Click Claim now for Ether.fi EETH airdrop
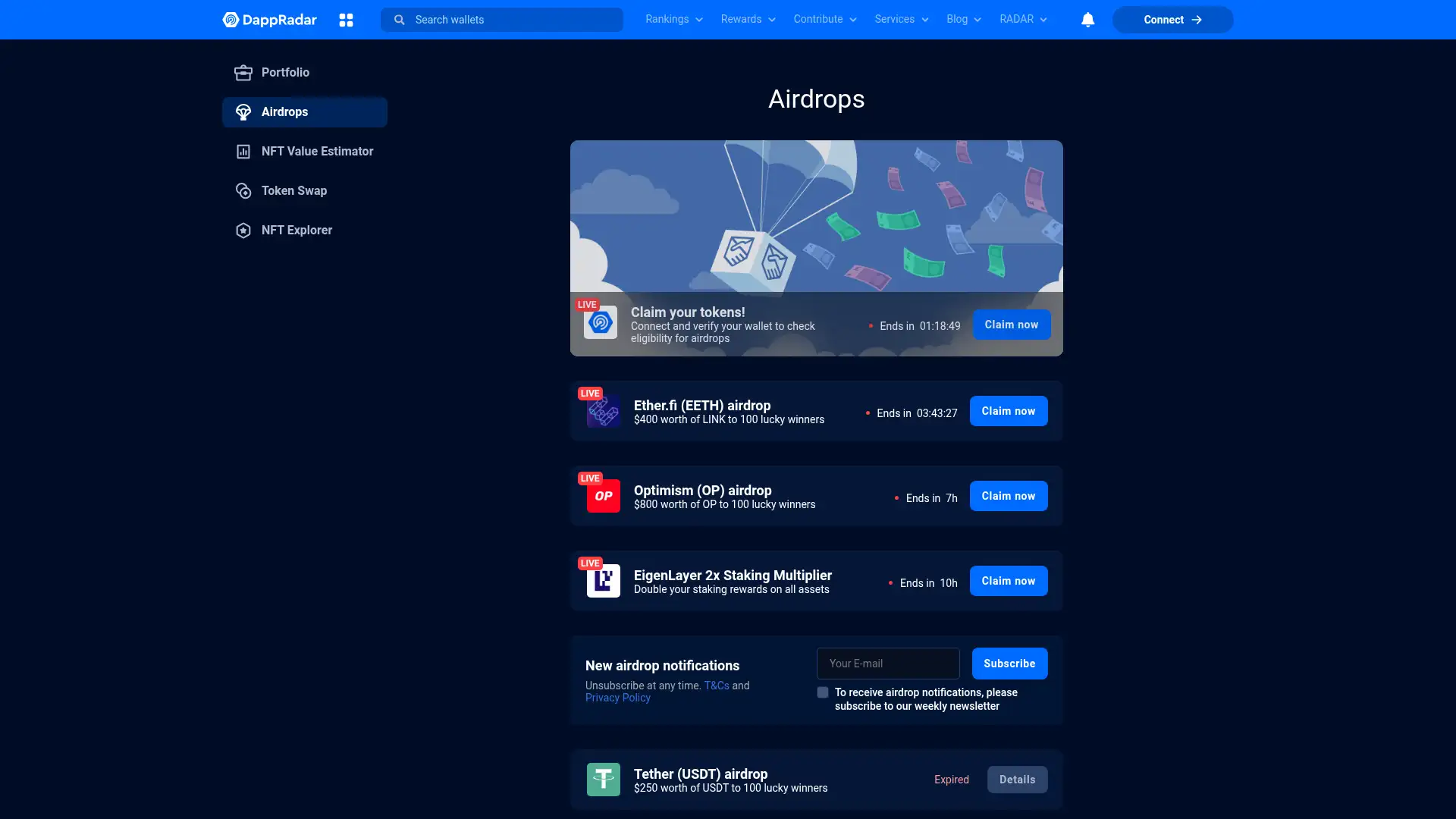Image resolution: width=1456 pixels, height=819 pixels. click(1009, 410)
